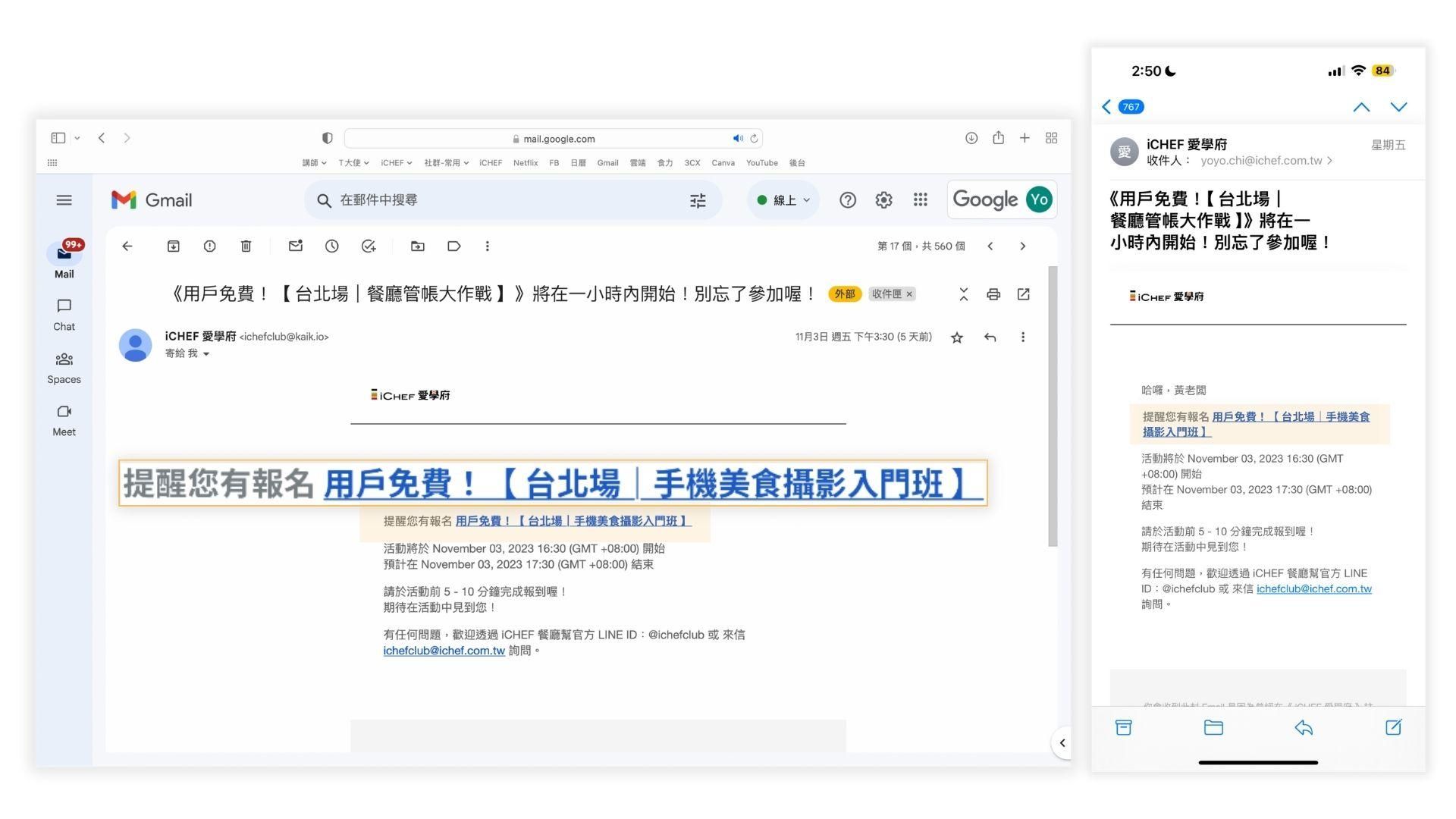
Task: Open the 線上 status dropdown
Action: (784, 200)
